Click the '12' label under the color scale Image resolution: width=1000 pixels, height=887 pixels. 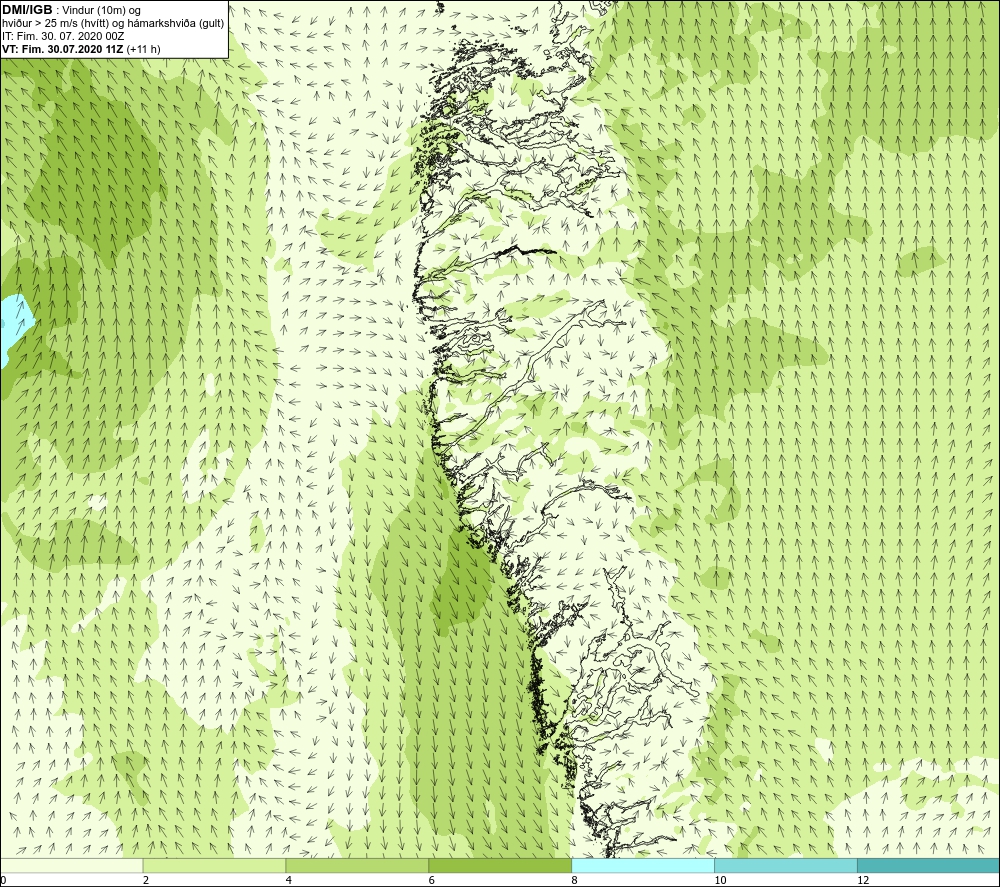863,881
